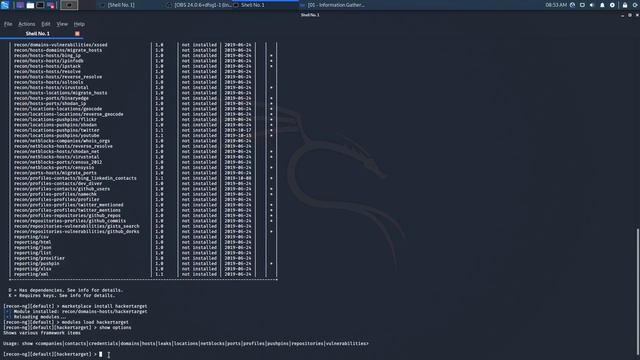Click the "reporting/csv" row

pyautogui.click(x=143, y=237)
